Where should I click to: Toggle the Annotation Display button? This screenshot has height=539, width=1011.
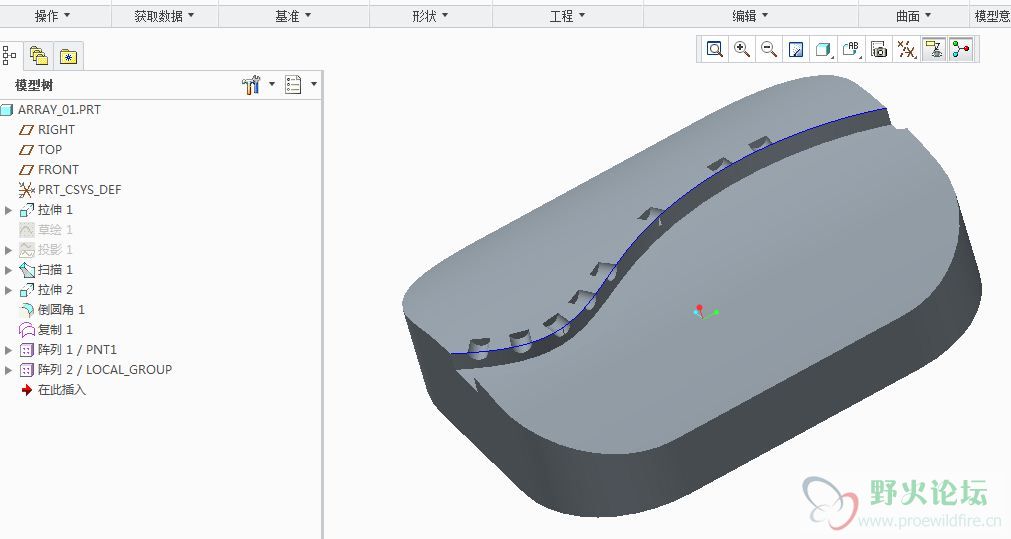pyautogui.click(x=934, y=49)
